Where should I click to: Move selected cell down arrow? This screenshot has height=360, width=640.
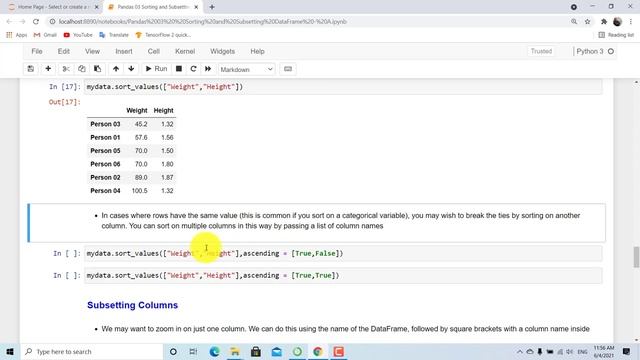point(131,69)
